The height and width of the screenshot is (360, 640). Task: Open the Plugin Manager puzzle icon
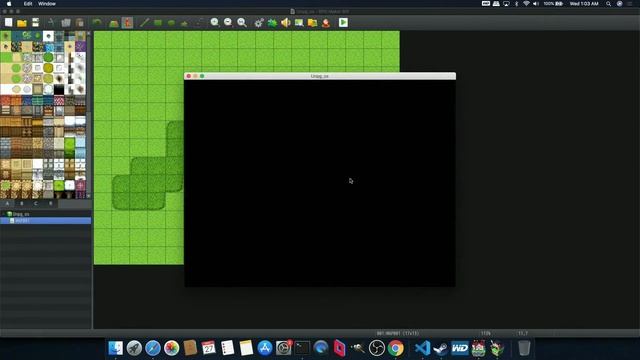[x=272, y=22]
